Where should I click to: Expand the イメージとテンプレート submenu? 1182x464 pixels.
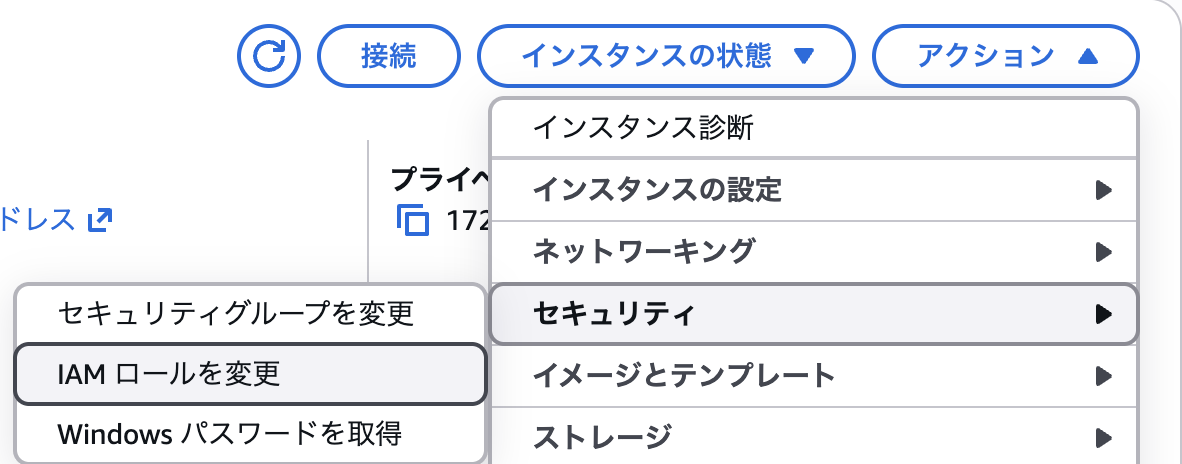[683, 376]
